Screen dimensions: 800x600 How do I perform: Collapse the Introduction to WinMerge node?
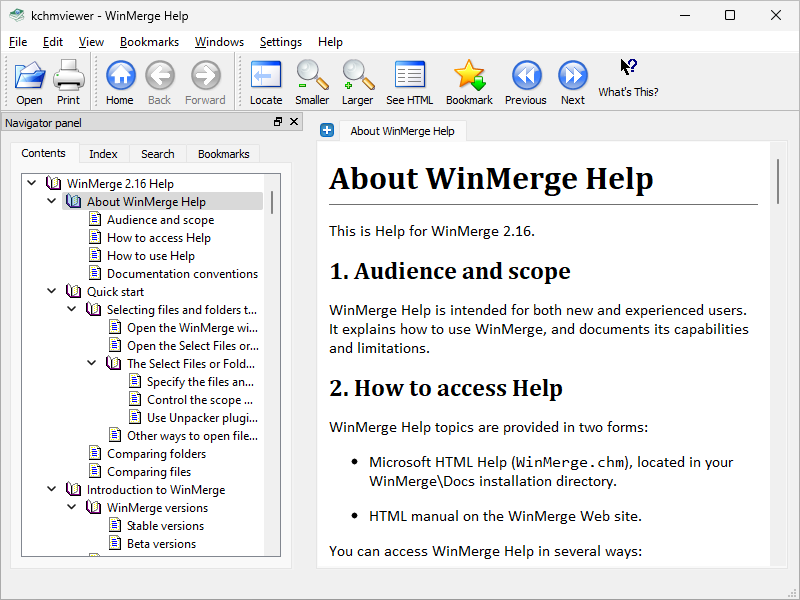tap(52, 490)
